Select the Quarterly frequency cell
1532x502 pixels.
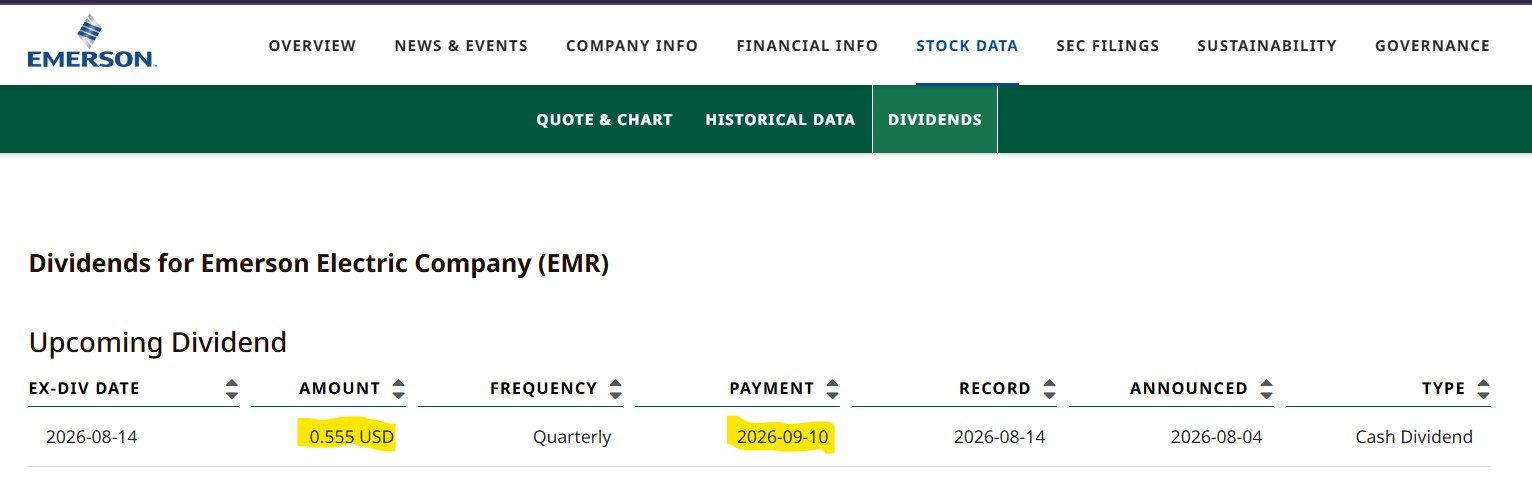click(572, 437)
